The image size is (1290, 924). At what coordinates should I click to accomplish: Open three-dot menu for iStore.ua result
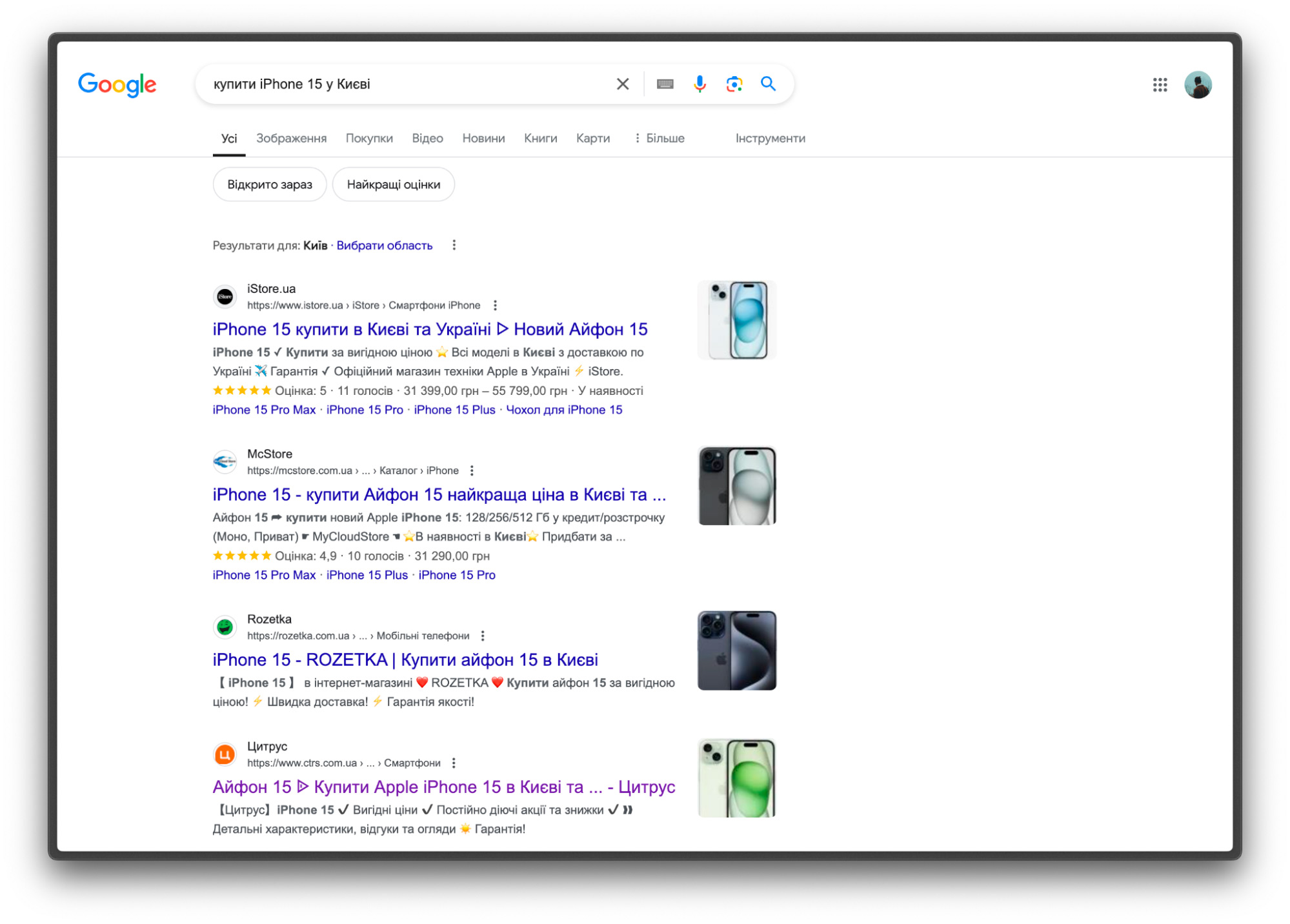click(x=495, y=305)
